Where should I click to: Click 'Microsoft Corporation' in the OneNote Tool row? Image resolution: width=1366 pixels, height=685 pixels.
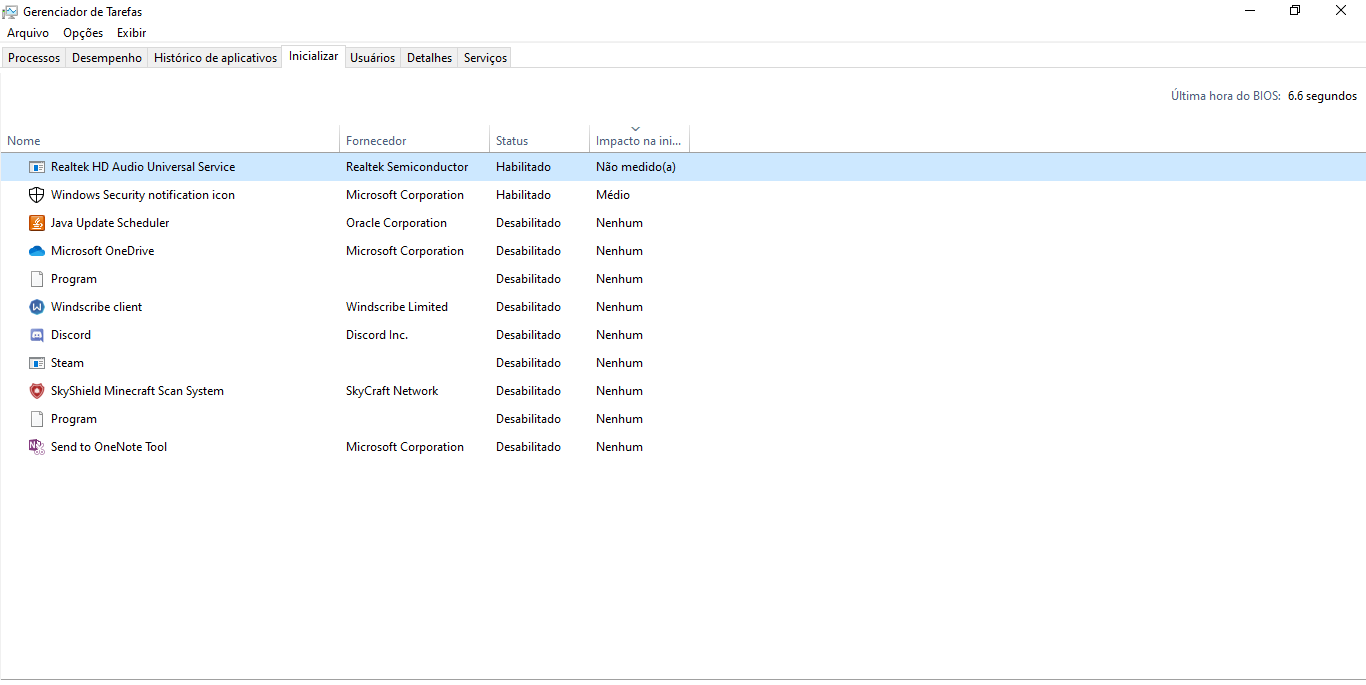click(405, 447)
